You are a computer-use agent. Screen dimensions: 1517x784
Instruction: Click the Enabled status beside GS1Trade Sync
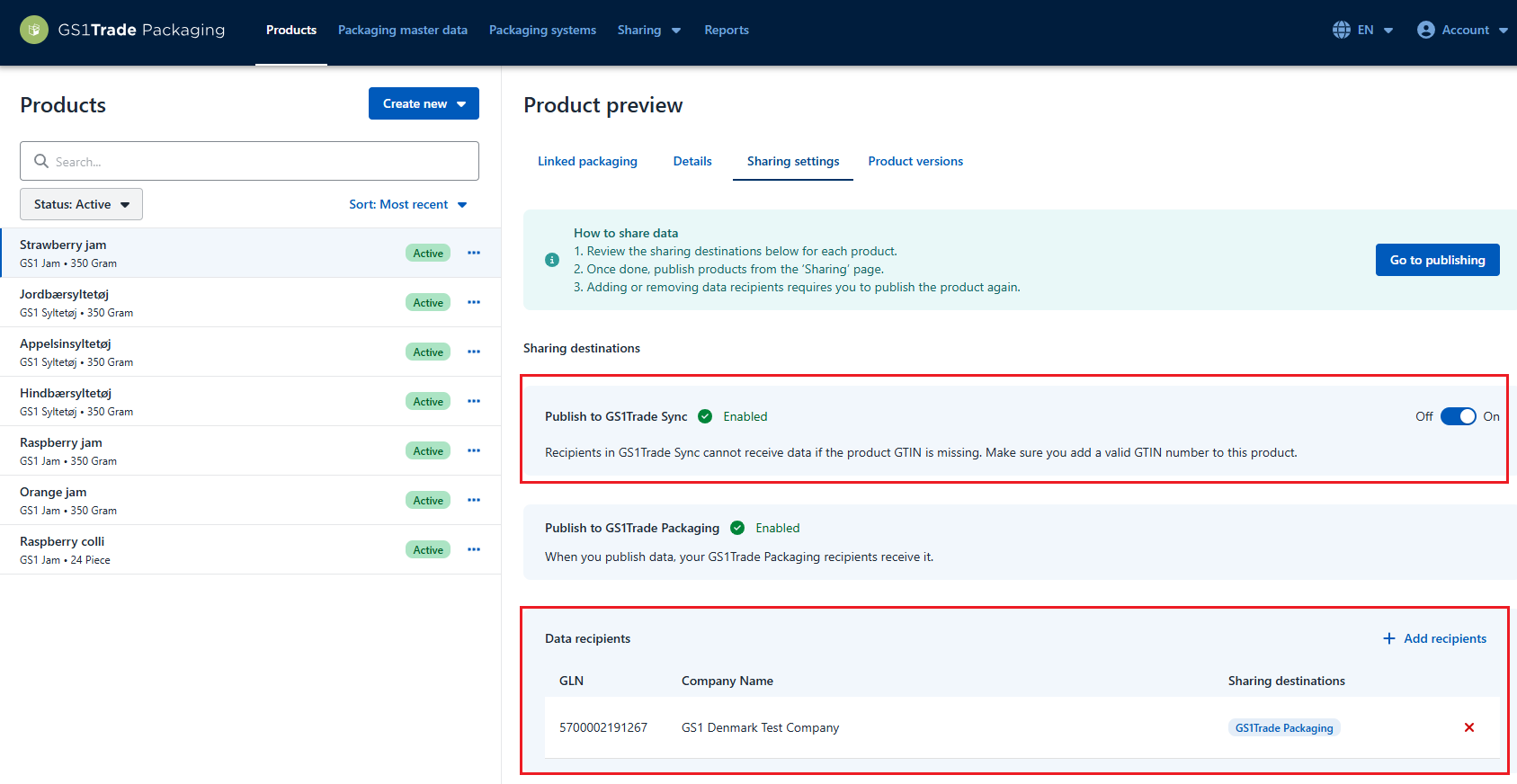click(x=745, y=416)
